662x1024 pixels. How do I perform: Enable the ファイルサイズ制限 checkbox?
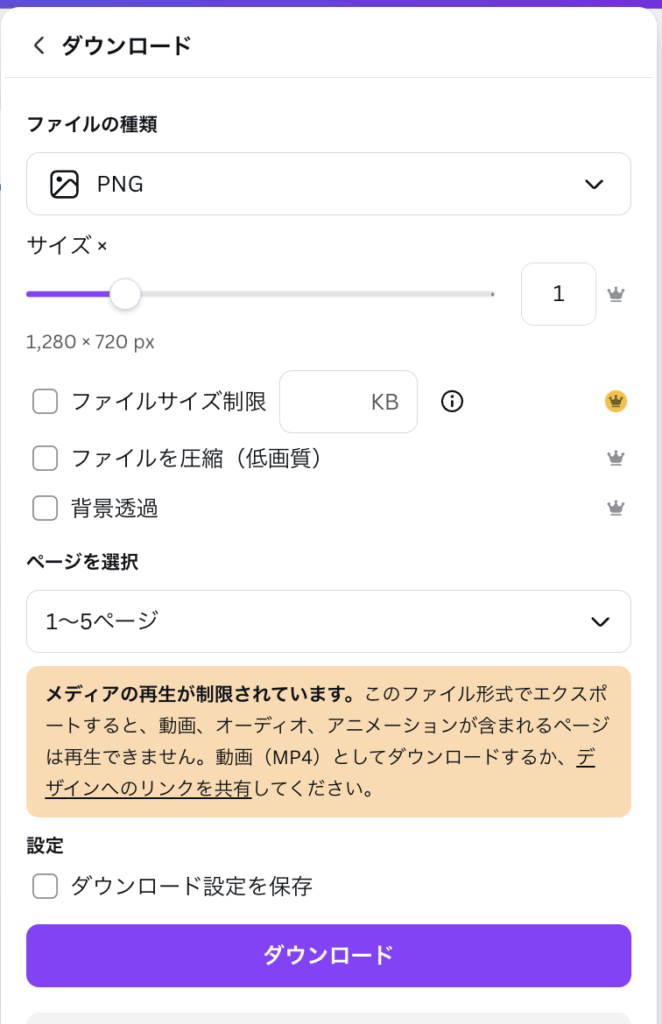(45, 402)
